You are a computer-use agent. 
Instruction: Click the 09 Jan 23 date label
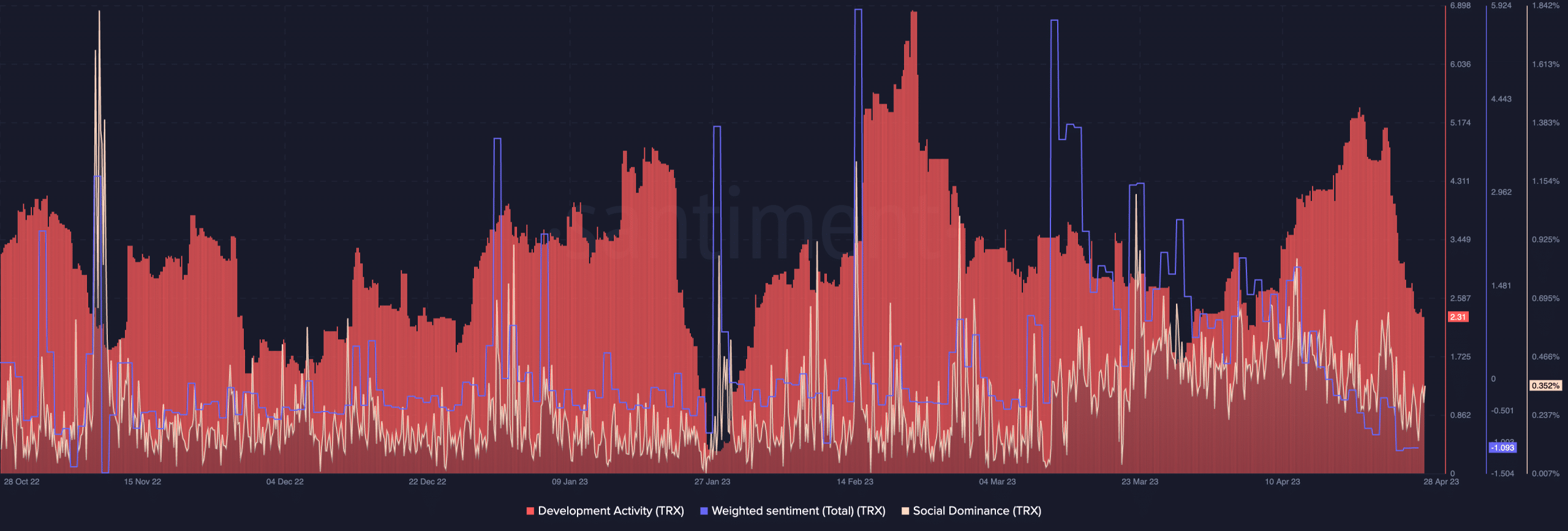click(570, 482)
